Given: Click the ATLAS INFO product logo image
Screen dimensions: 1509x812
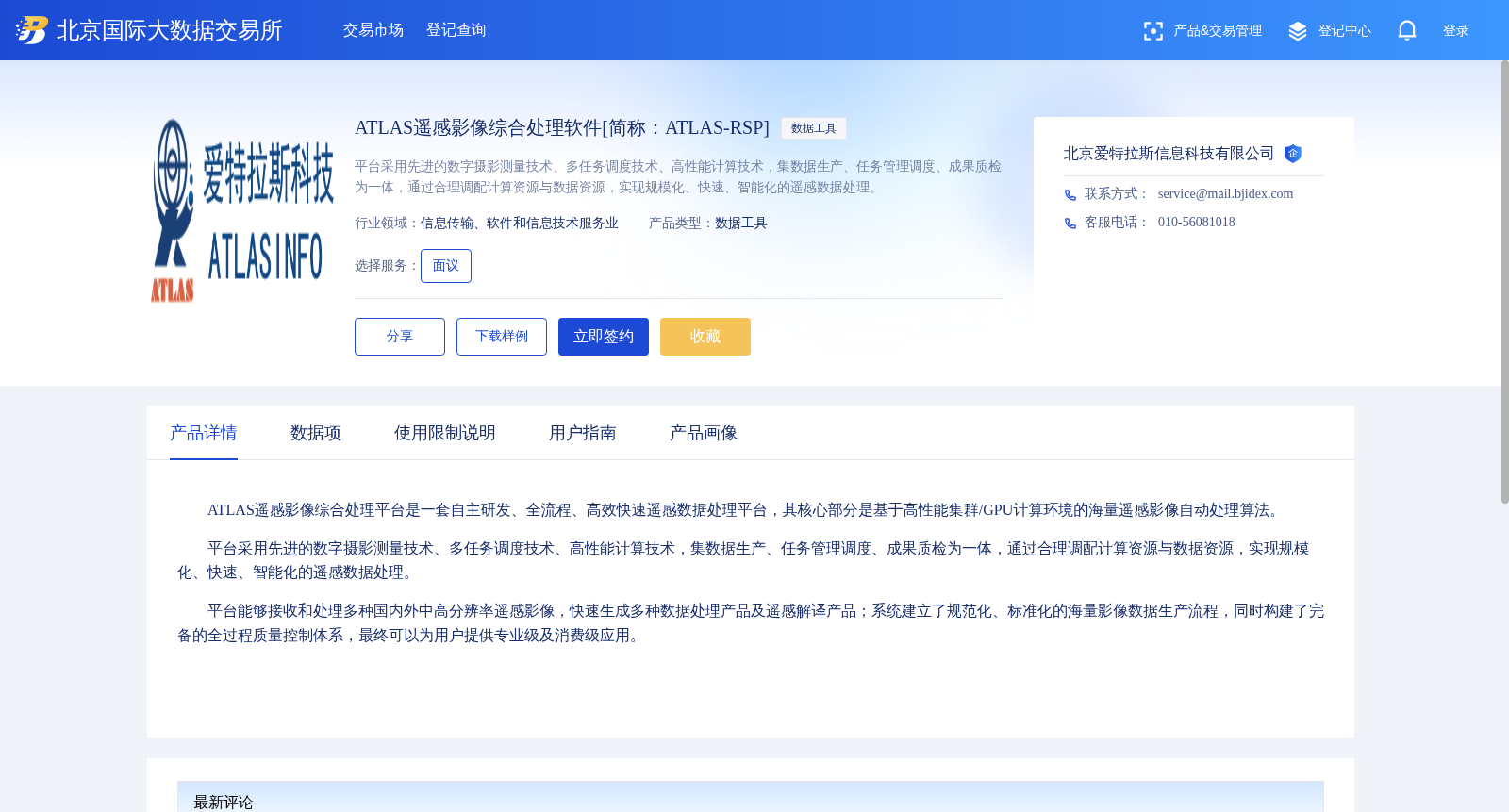Looking at the screenshot, I should (243, 210).
